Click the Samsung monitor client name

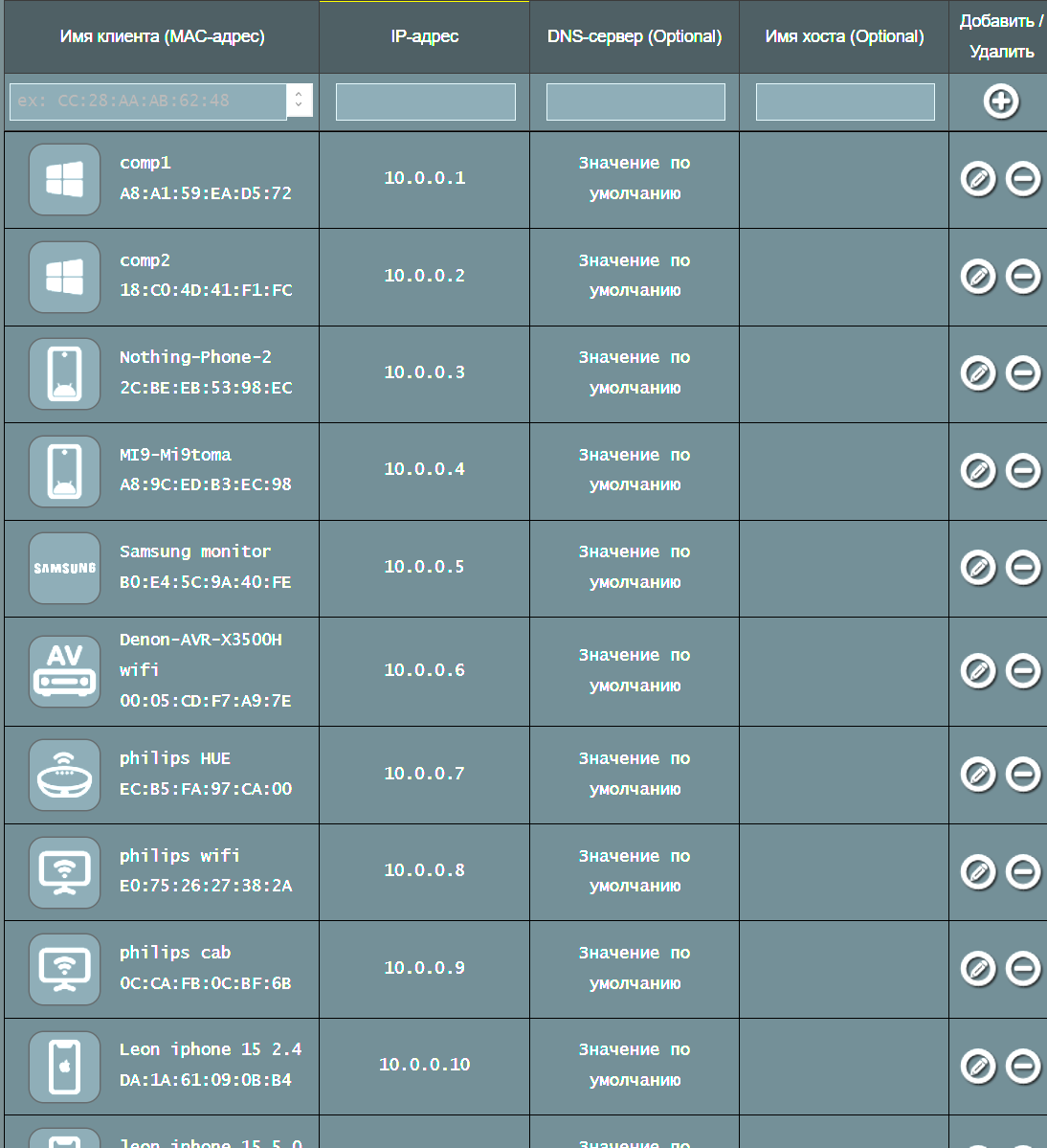point(194,551)
